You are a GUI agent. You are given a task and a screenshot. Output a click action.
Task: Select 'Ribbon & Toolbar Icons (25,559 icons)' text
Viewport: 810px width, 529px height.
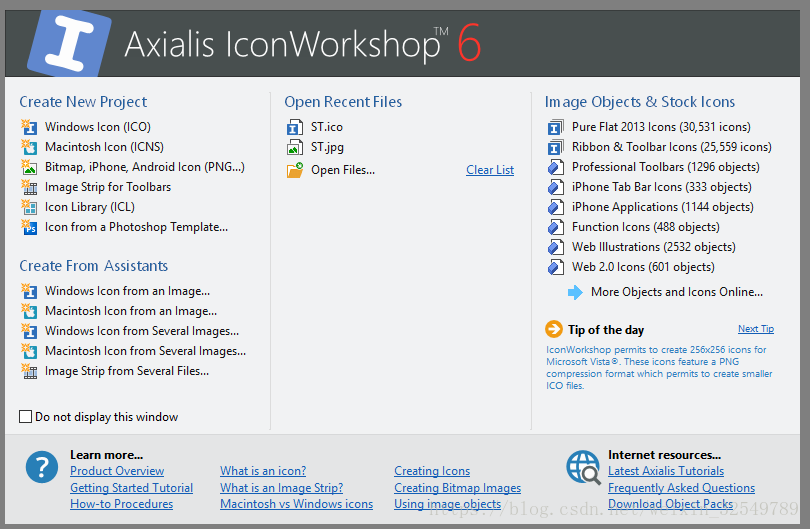(672, 147)
